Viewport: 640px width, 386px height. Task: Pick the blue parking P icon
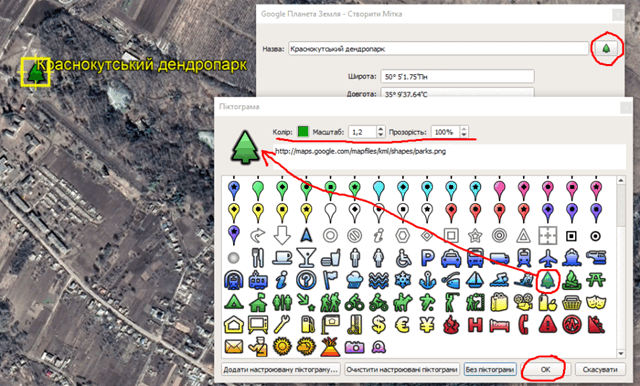[427, 258]
